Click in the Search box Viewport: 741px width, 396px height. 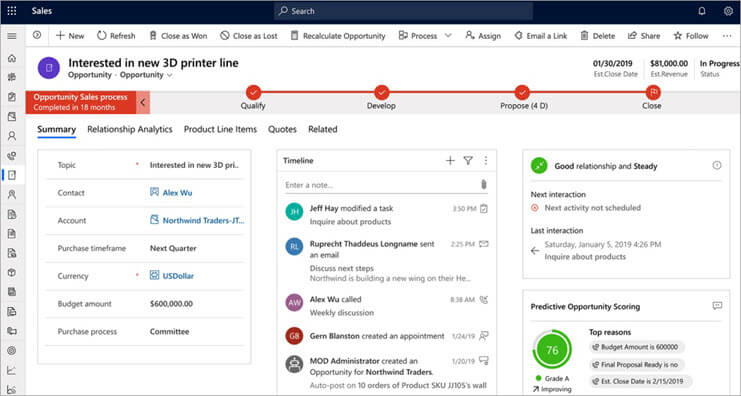403,11
